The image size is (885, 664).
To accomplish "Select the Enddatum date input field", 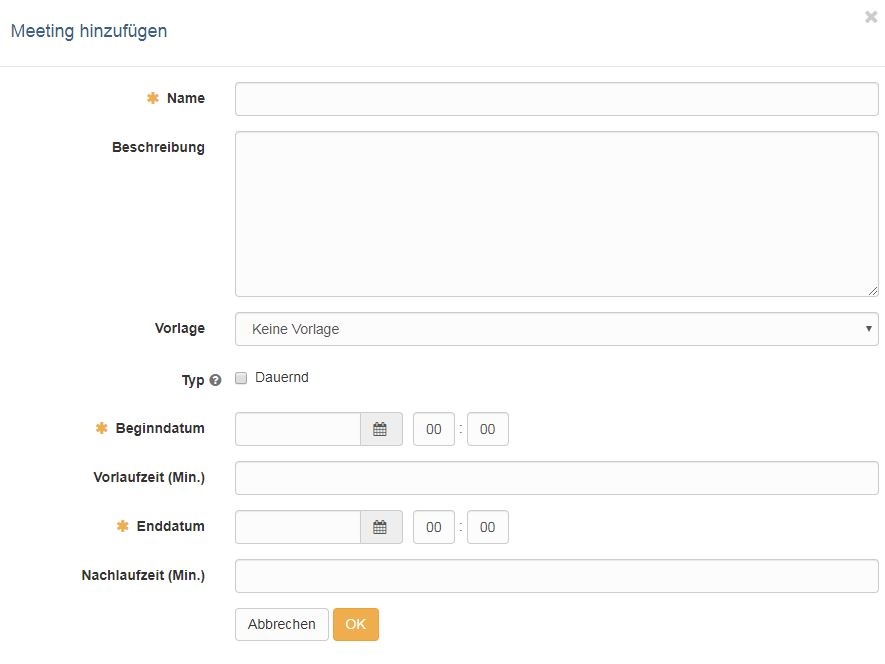I will coord(297,527).
